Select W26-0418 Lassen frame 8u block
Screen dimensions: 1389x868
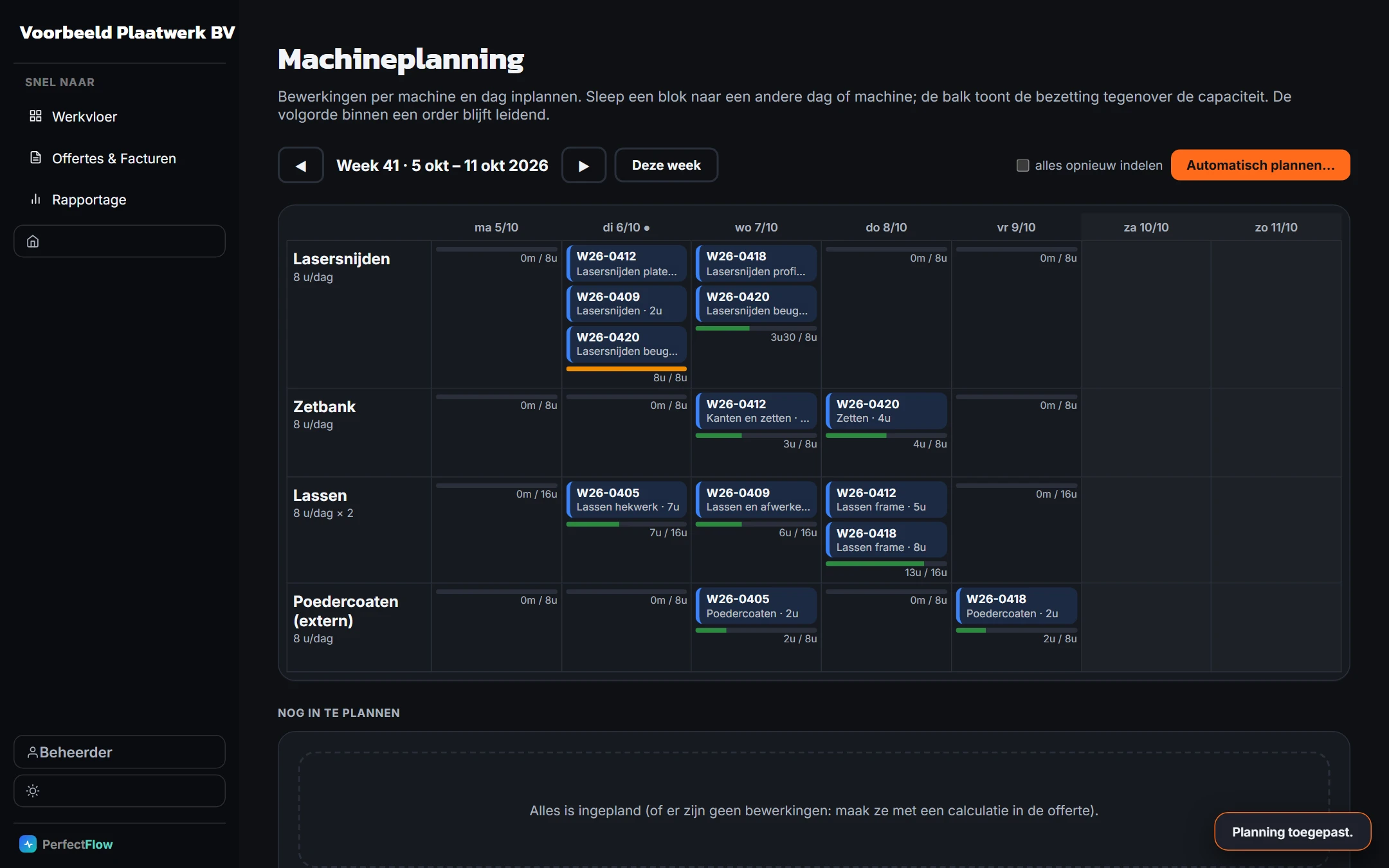[x=886, y=540]
